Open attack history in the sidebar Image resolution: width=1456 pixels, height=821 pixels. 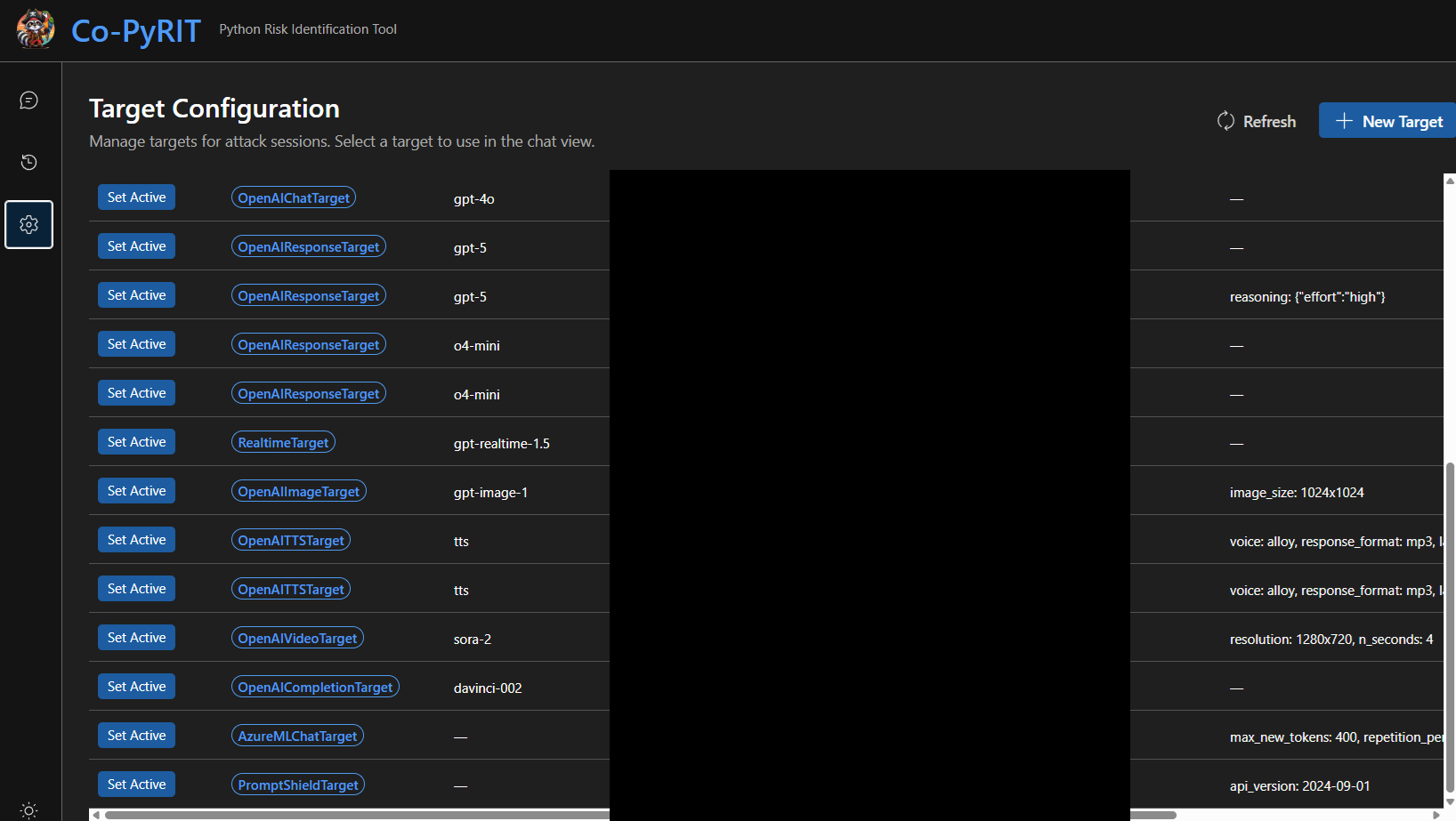point(29,162)
